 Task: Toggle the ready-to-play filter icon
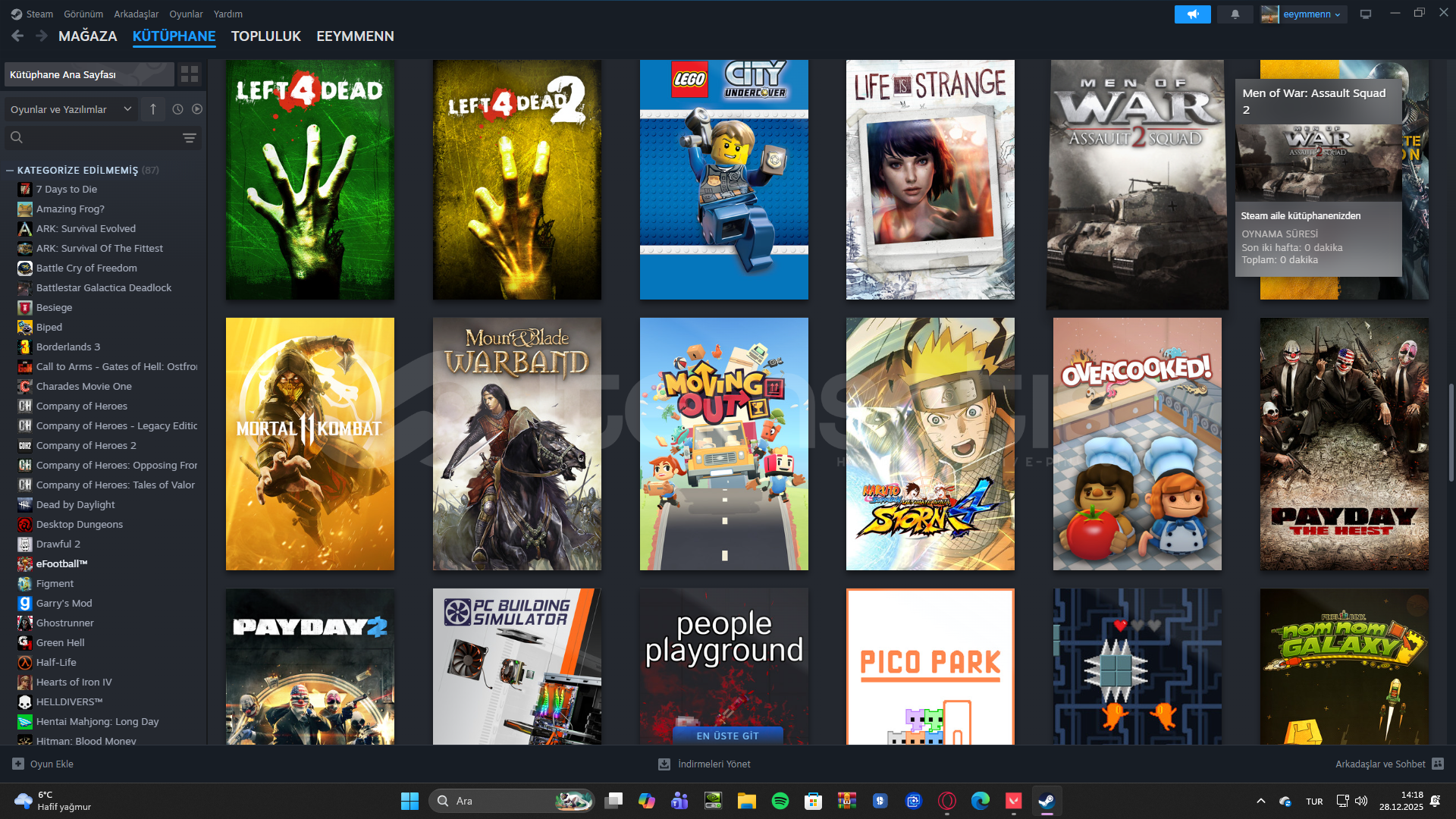pos(197,109)
